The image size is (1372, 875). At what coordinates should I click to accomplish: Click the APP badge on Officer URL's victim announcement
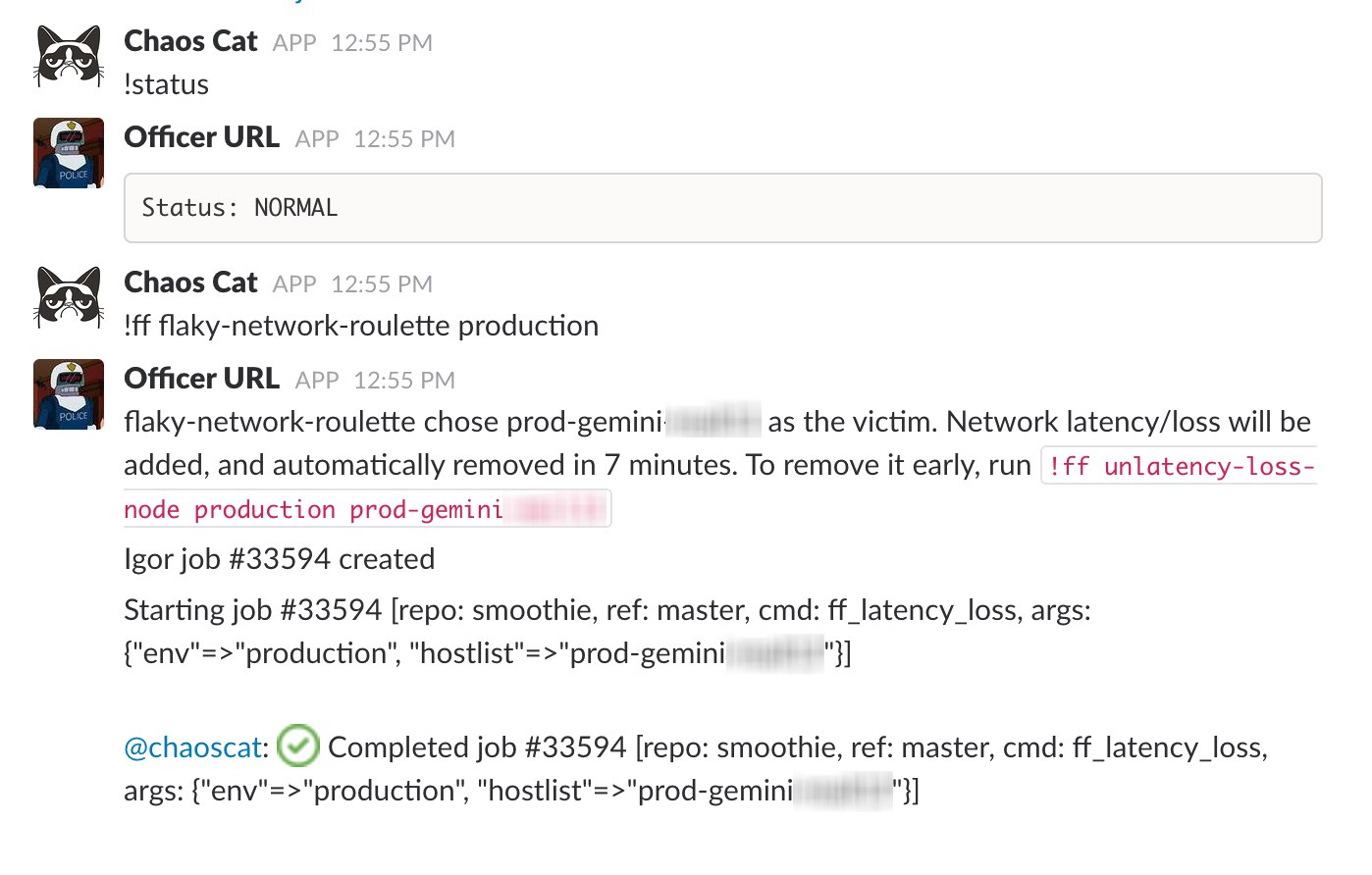pyautogui.click(x=317, y=381)
